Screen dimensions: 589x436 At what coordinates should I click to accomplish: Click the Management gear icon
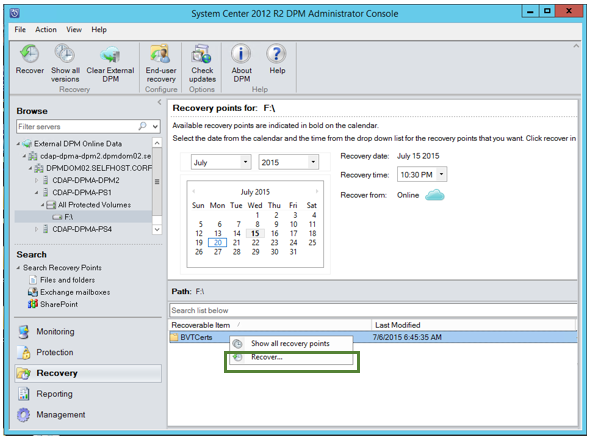point(24,415)
